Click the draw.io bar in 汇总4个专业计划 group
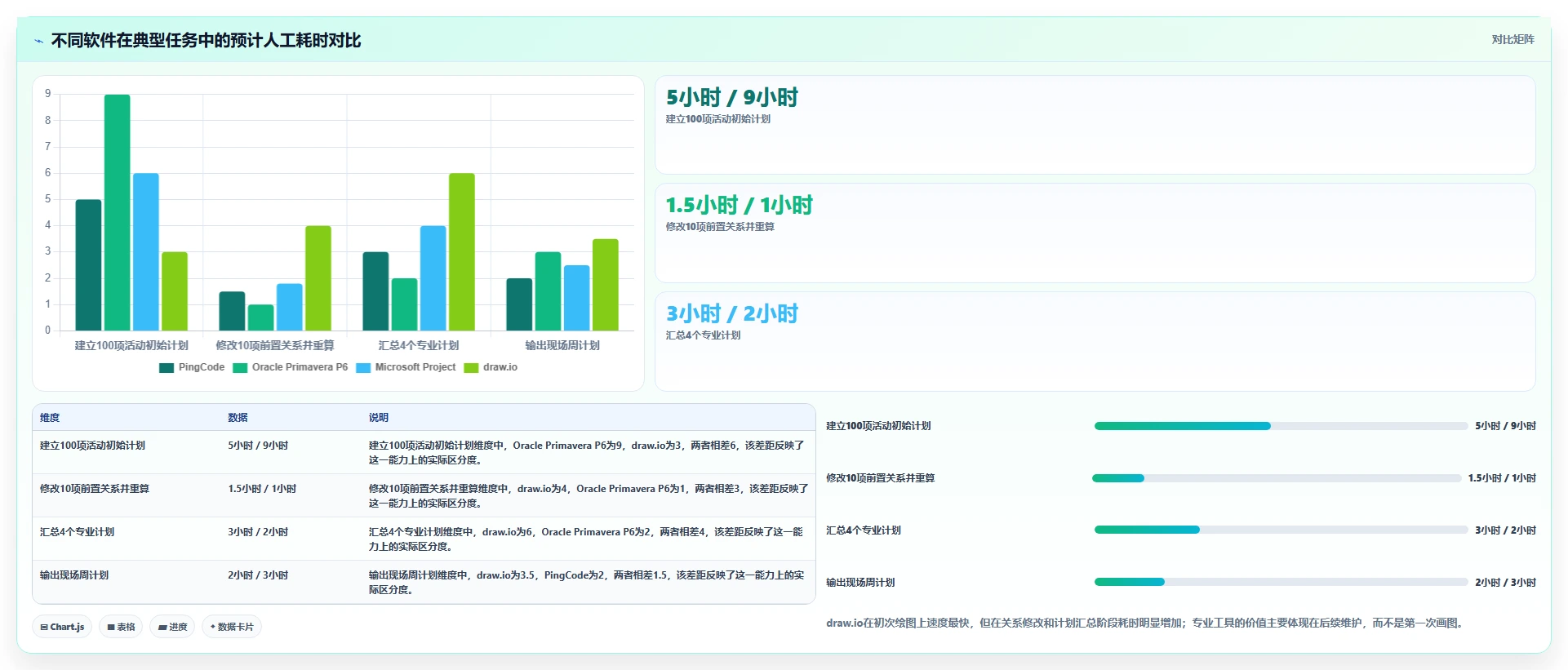The image size is (1568, 670). click(461, 252)
